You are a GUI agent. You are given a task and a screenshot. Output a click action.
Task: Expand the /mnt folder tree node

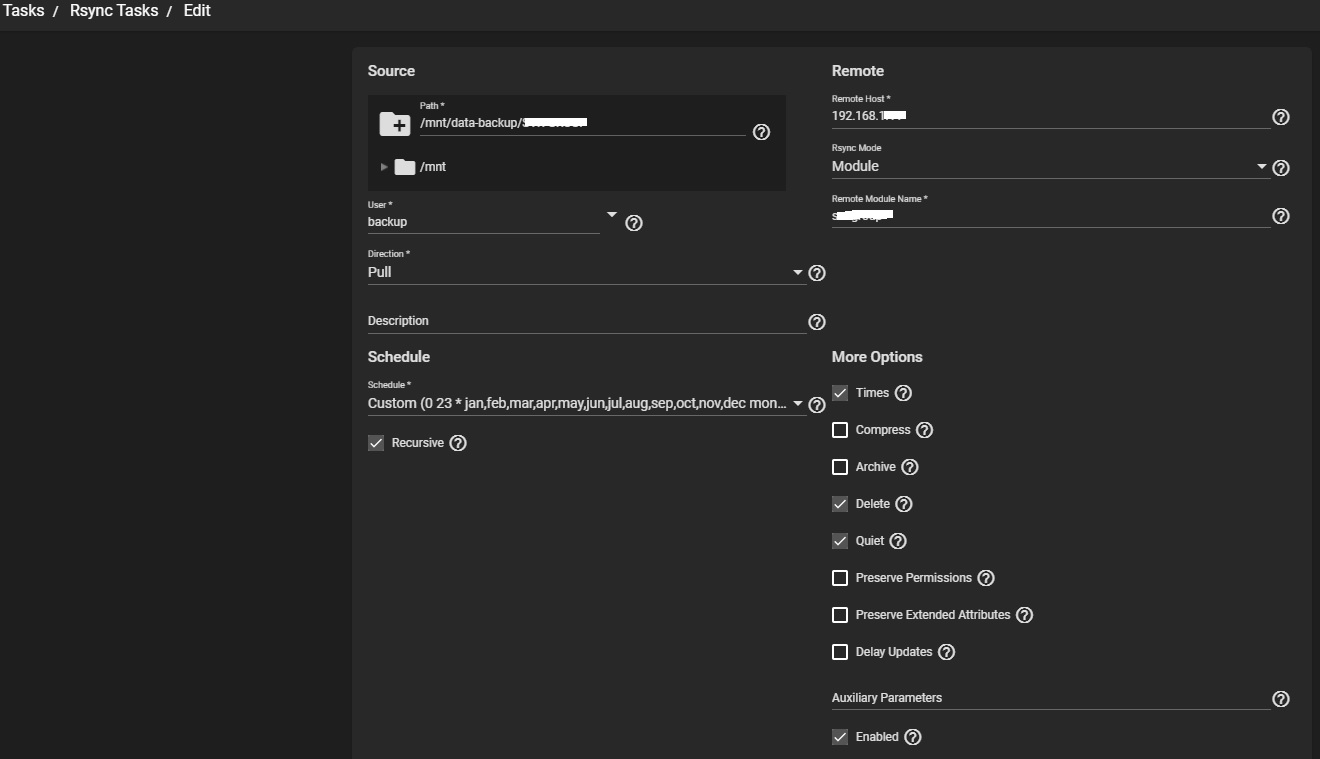coord(384,167)
